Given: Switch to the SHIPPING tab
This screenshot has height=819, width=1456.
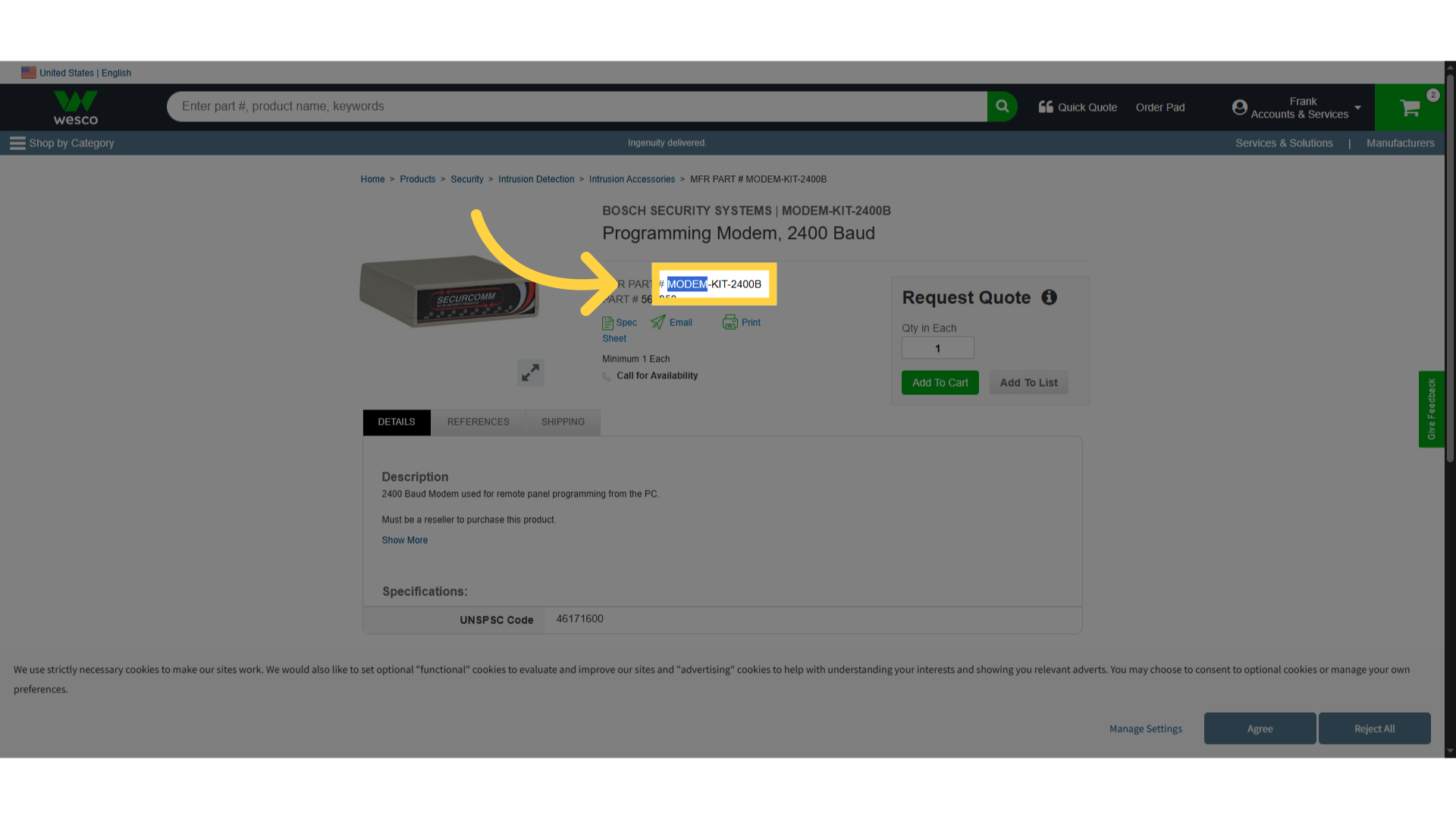Looking at the screenshot, I should 563,422.
